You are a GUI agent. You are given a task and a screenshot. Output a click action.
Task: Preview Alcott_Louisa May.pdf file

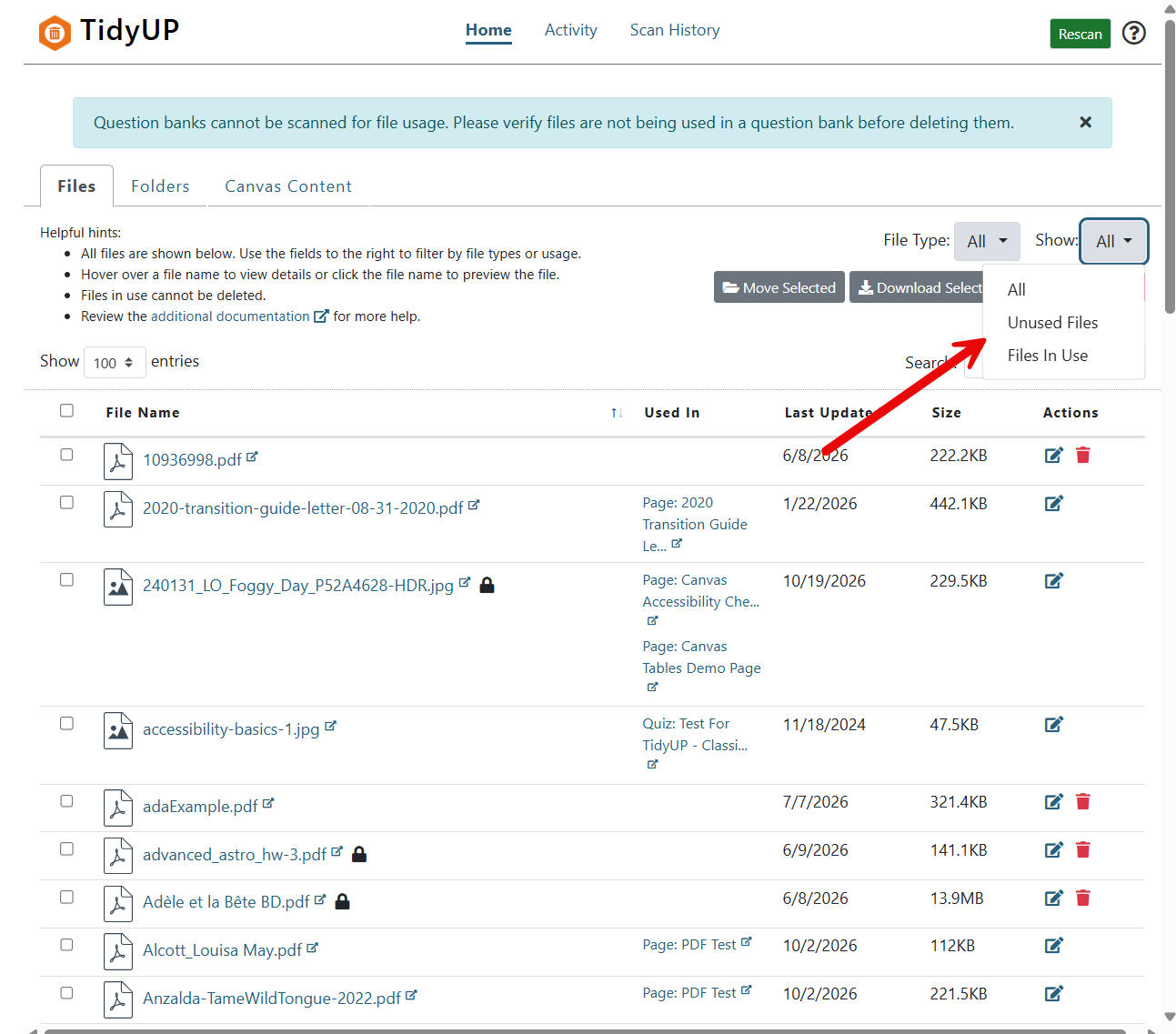pos(222,950)
